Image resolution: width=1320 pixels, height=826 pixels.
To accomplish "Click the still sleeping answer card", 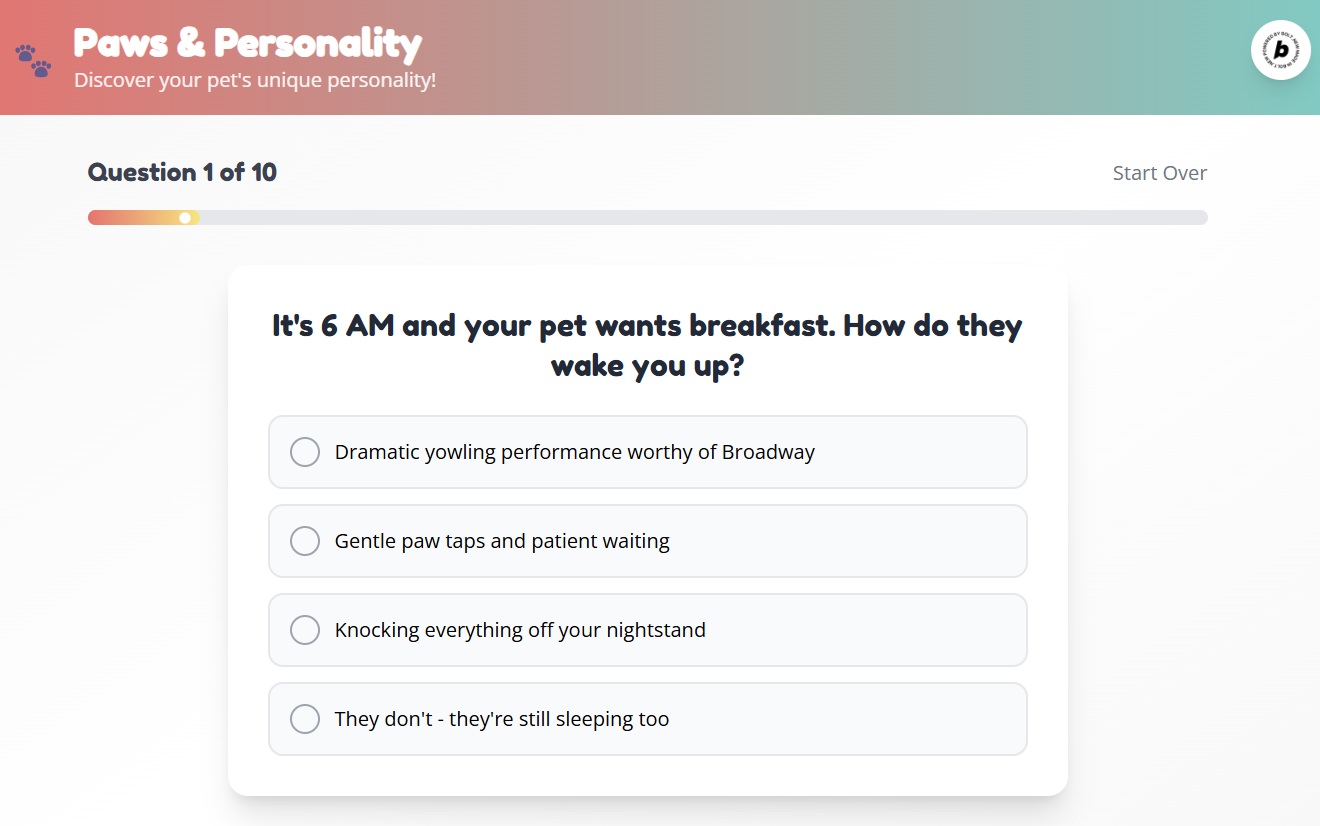I will click(647, 719).
